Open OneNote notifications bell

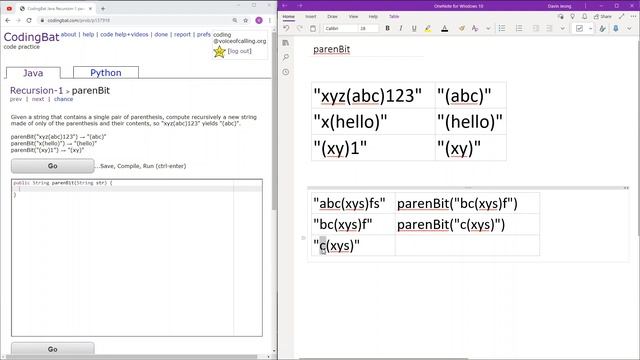tap(584, 16)
